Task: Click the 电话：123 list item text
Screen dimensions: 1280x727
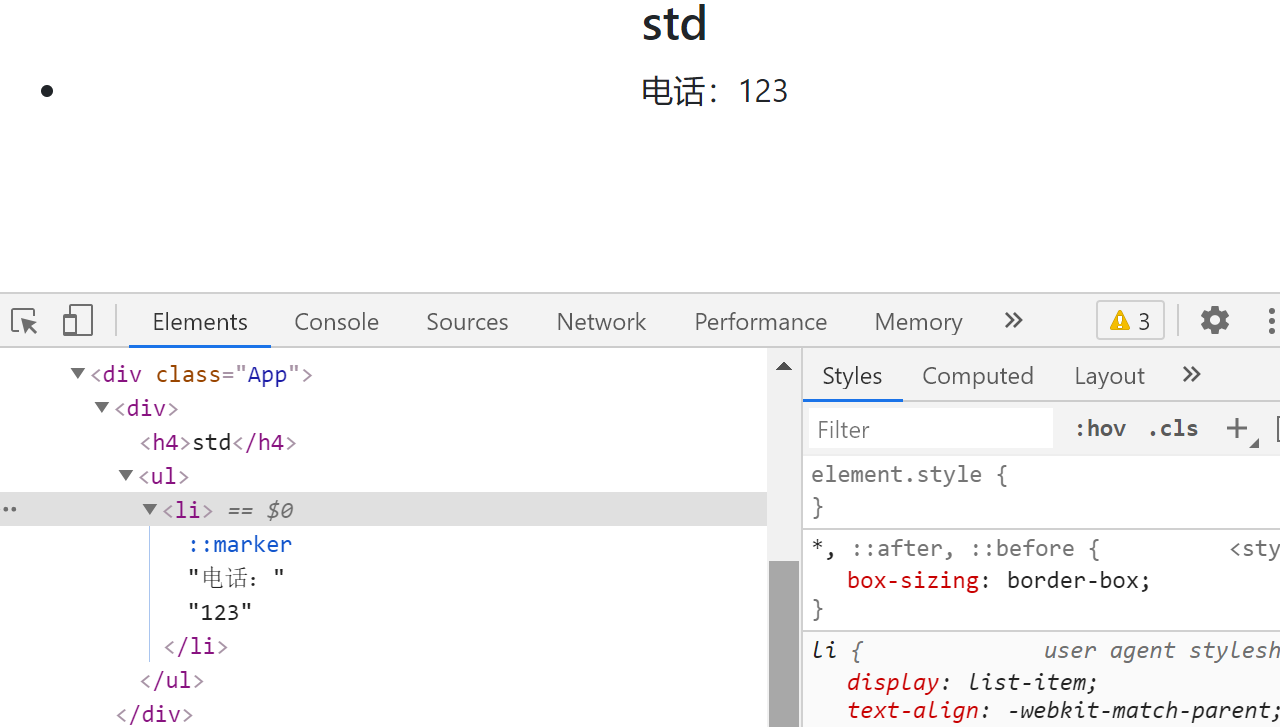Action: coord(714,91)
